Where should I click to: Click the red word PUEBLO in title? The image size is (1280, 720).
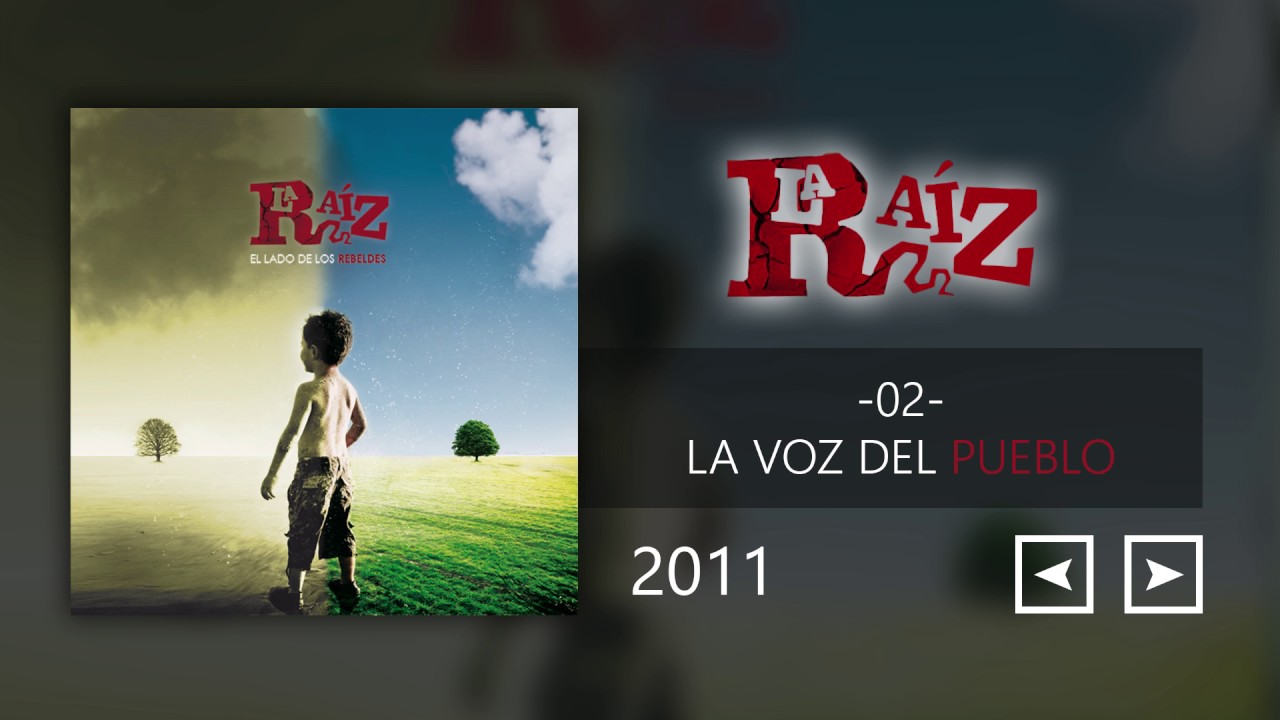[x=1033, y=457]
